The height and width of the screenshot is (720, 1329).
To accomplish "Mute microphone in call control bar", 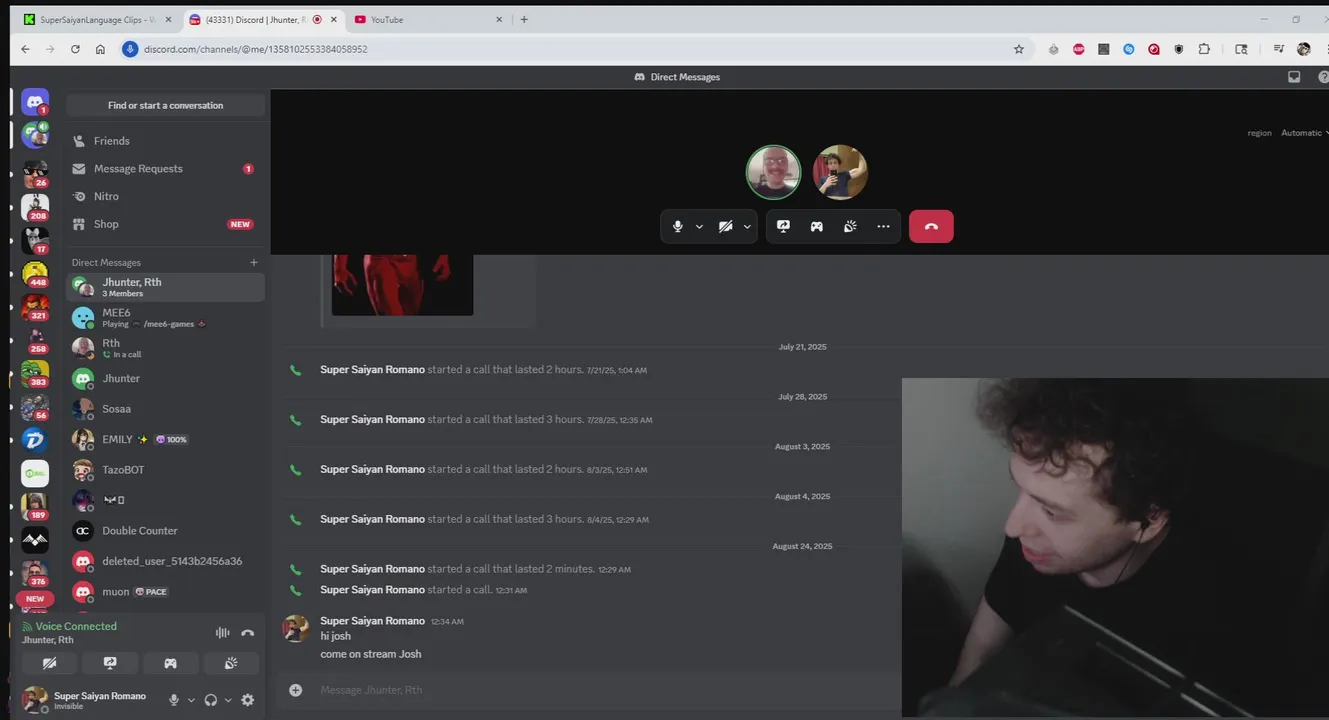I will point(677,227).
